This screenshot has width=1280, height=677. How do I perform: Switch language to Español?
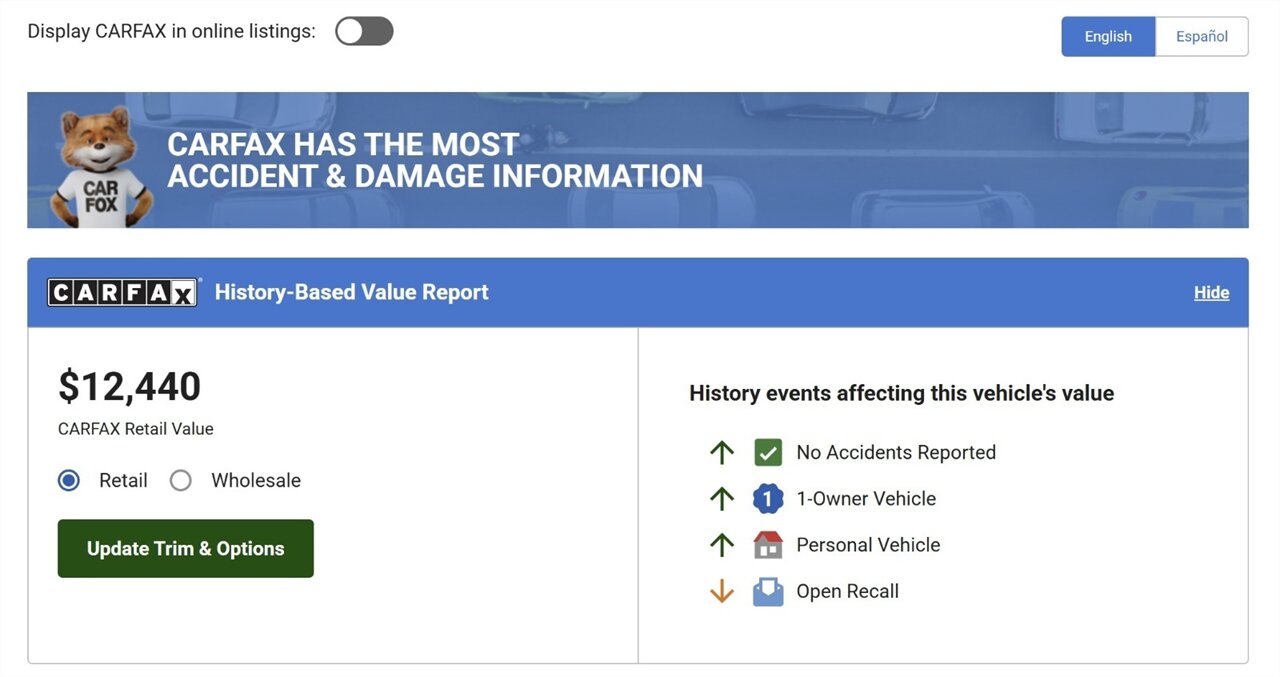1202,36
